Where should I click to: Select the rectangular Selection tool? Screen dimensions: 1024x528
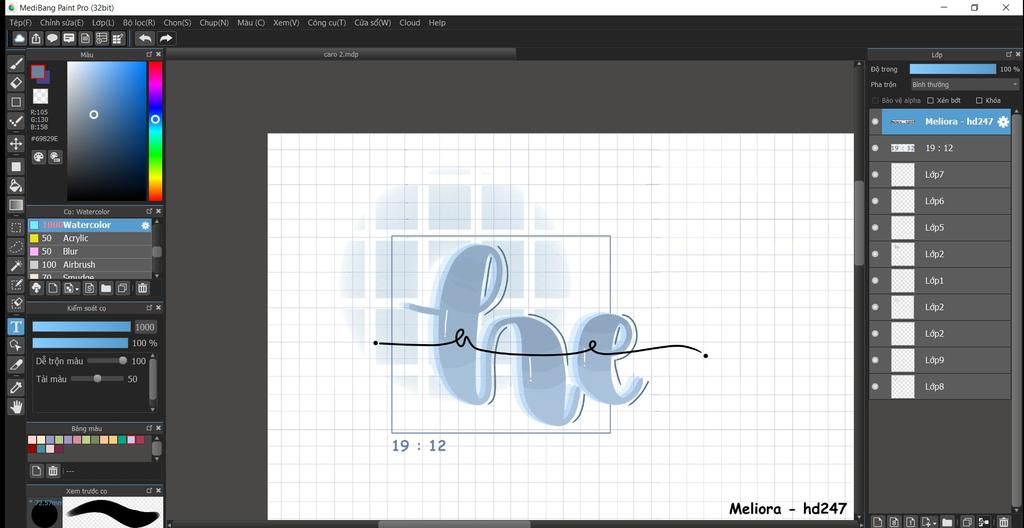click(x=16, y=227)
